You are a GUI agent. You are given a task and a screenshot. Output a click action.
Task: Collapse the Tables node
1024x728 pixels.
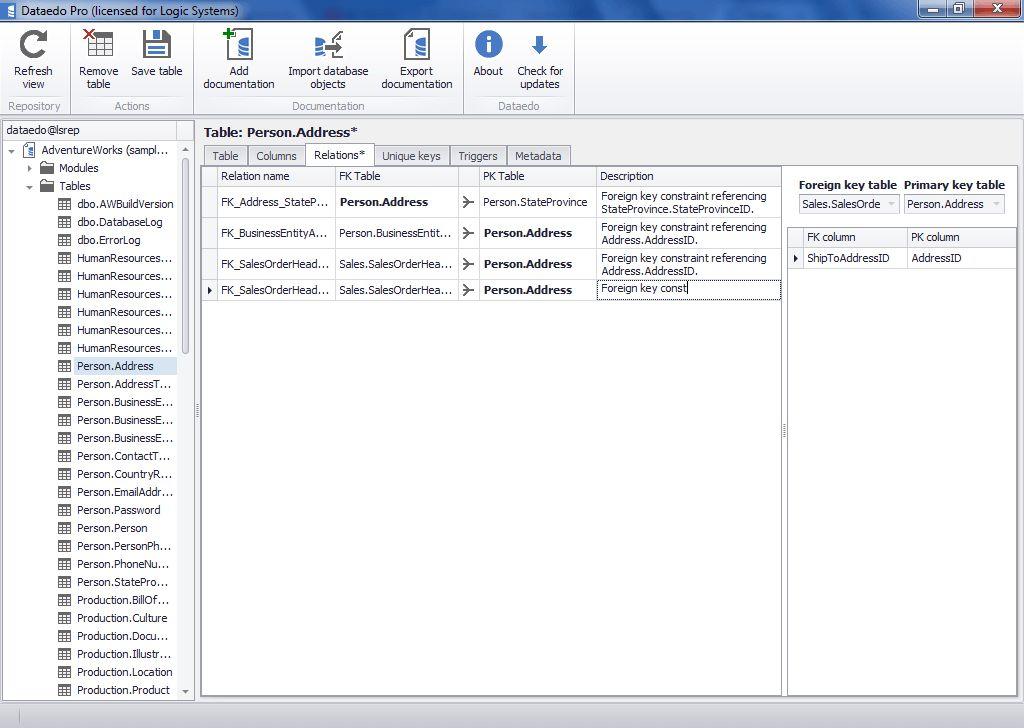(x=29, y=187)
